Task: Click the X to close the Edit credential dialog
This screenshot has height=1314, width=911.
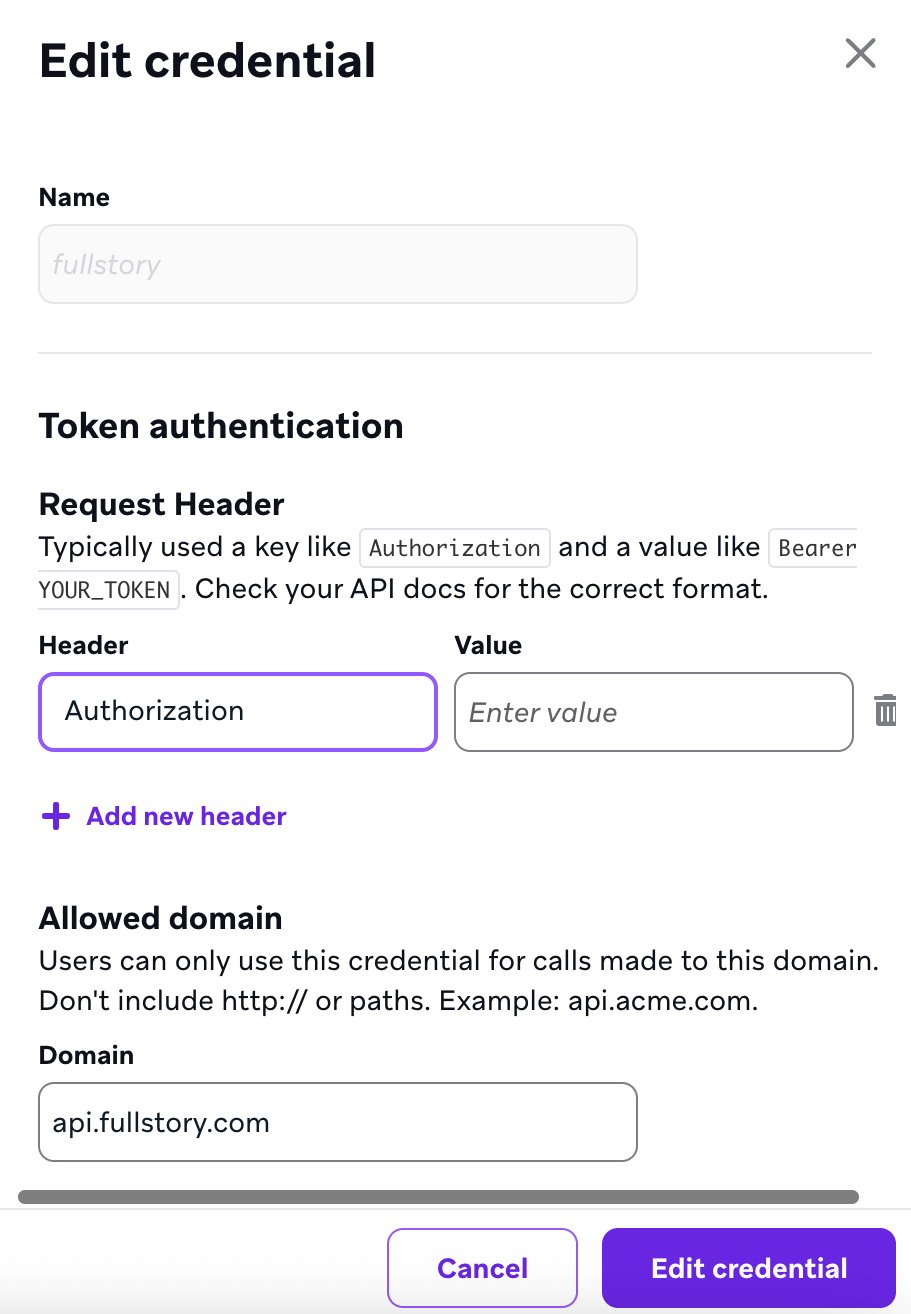Action: pyautogui.click(x=860, y=54)
